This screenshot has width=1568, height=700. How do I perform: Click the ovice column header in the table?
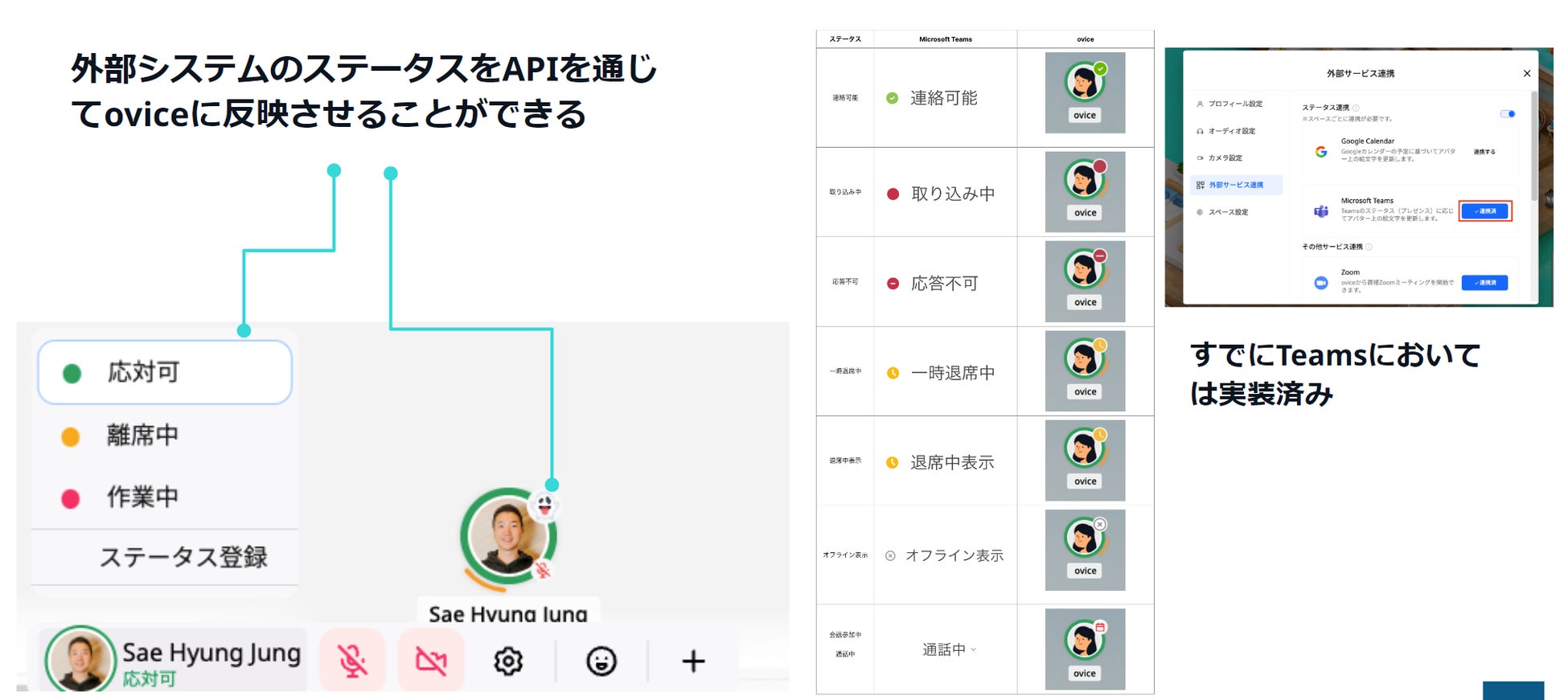[1086, 39]
